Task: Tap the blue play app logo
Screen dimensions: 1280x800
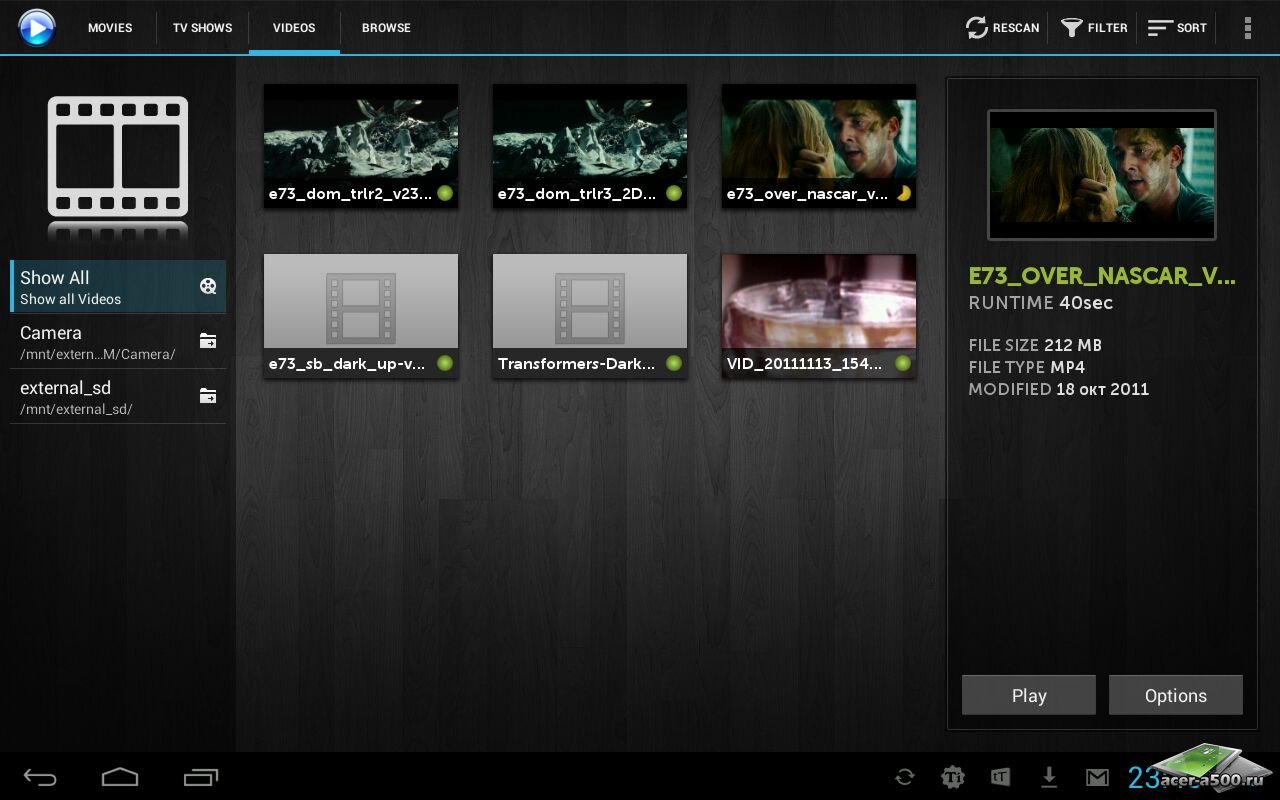Action: 37,28
